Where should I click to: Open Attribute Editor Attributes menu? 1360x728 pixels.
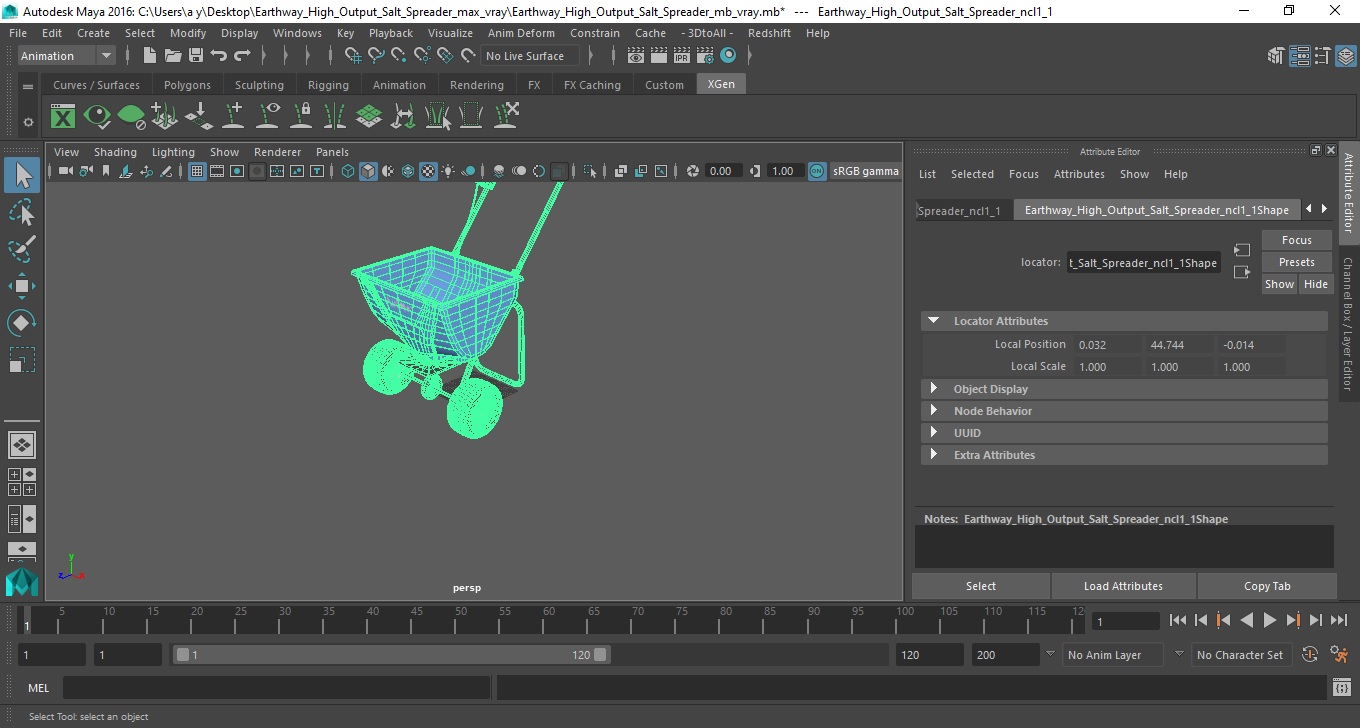pos(1079,174)
